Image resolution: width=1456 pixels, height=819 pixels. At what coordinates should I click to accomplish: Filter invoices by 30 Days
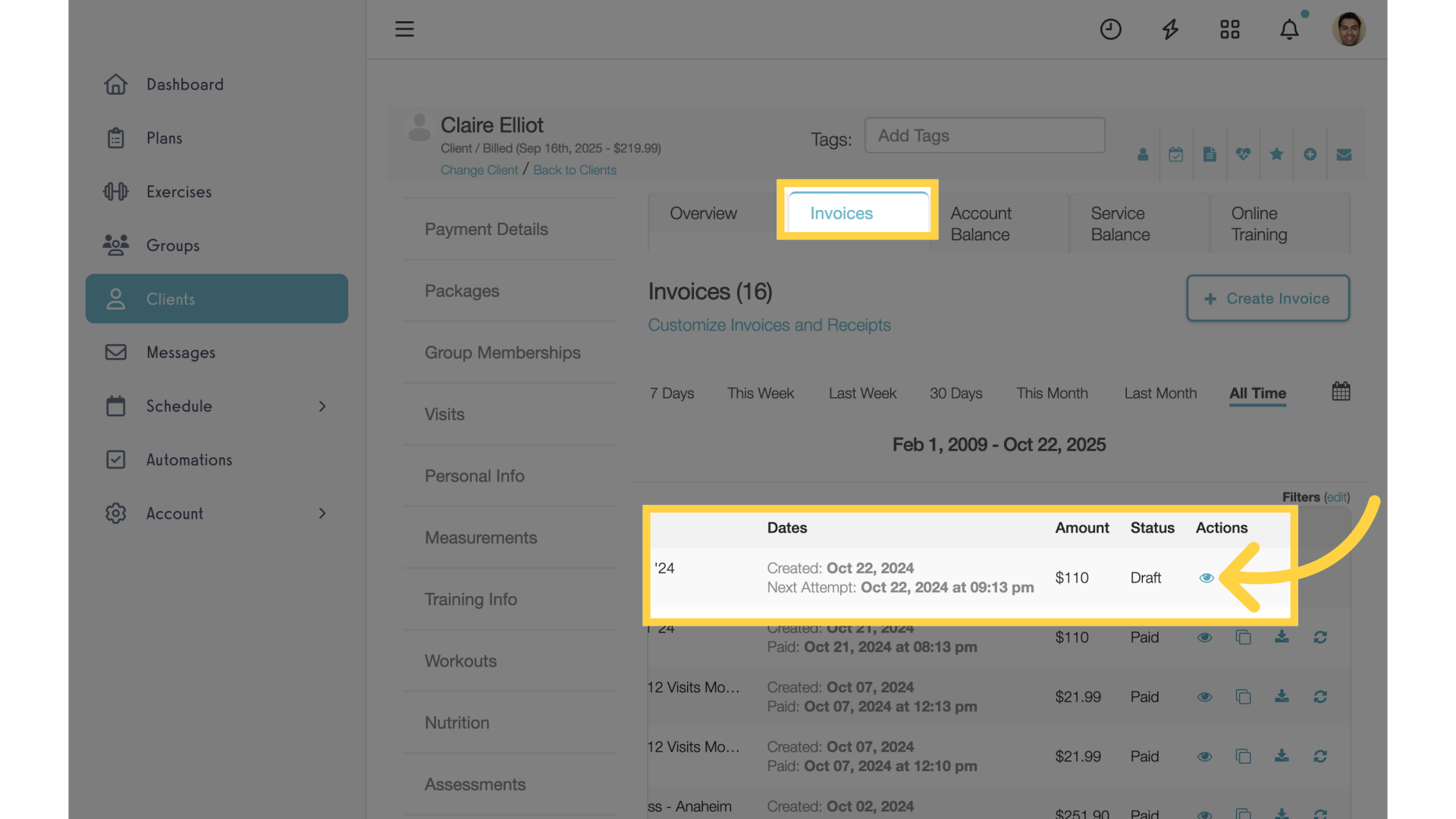point(956,394)
